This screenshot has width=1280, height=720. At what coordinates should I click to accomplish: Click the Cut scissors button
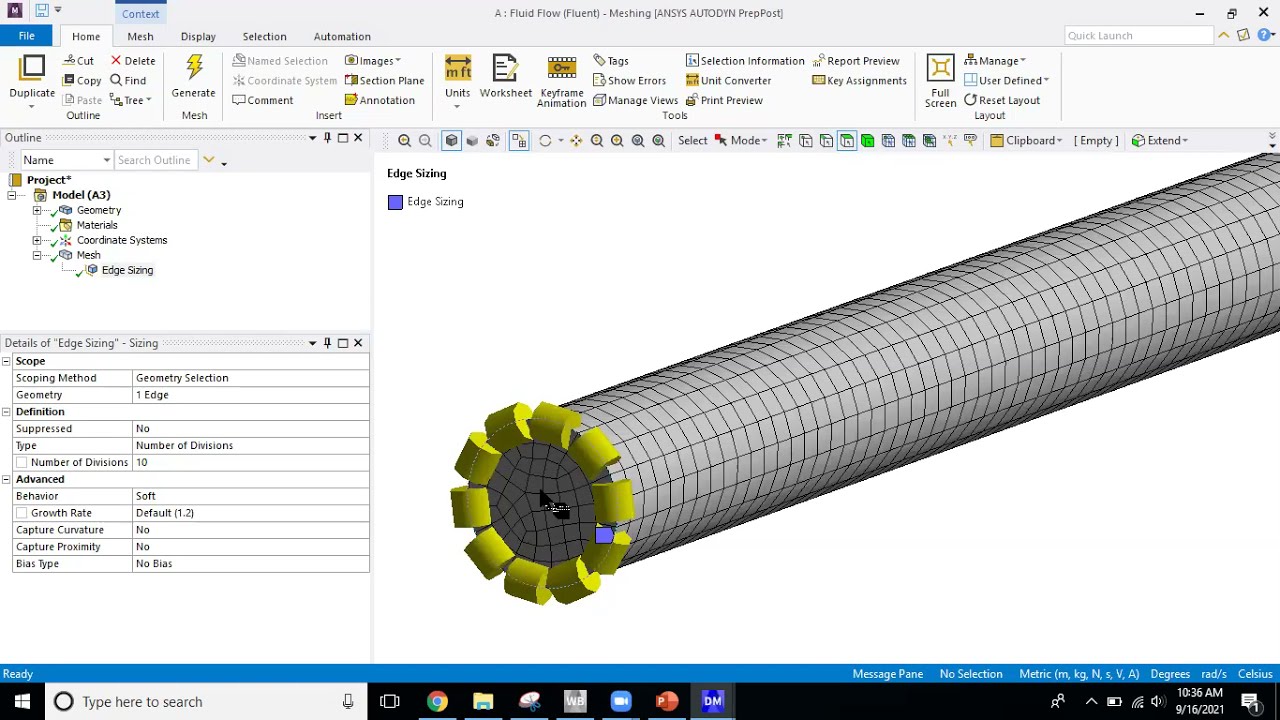pyautogui.click(x=79, y=61)
